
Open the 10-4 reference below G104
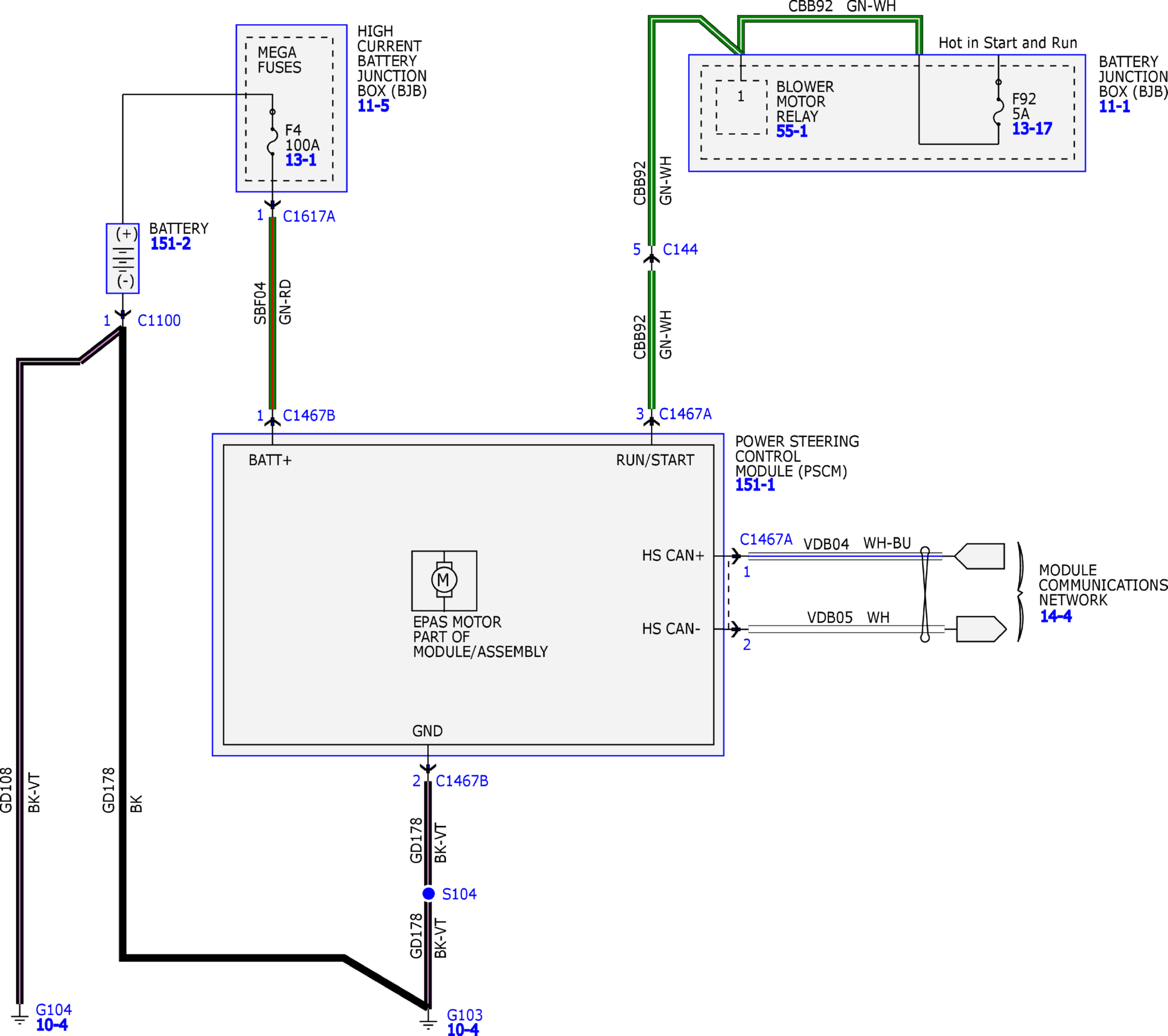click(52, 1025)
